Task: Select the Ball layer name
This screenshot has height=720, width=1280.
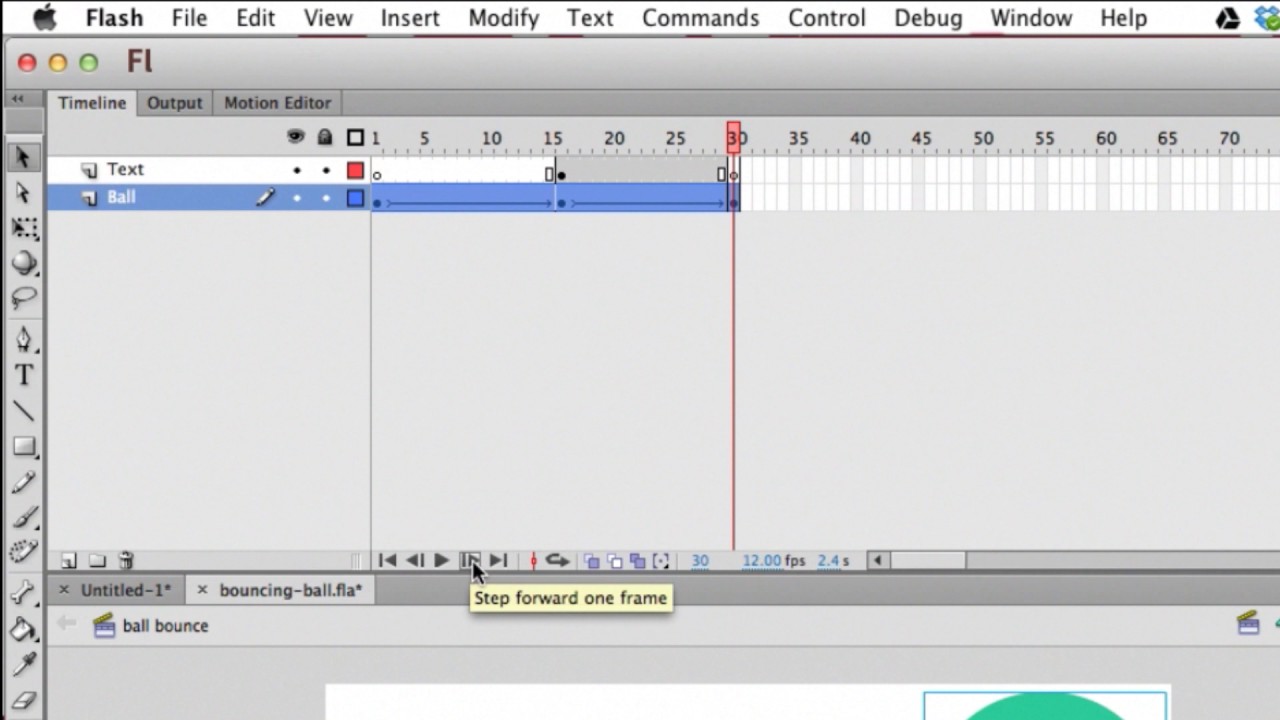Action: 121,198
